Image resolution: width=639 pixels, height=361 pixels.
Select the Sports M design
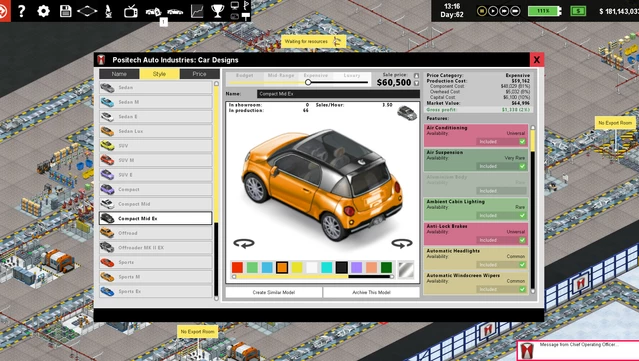click(x=156, y=277)
